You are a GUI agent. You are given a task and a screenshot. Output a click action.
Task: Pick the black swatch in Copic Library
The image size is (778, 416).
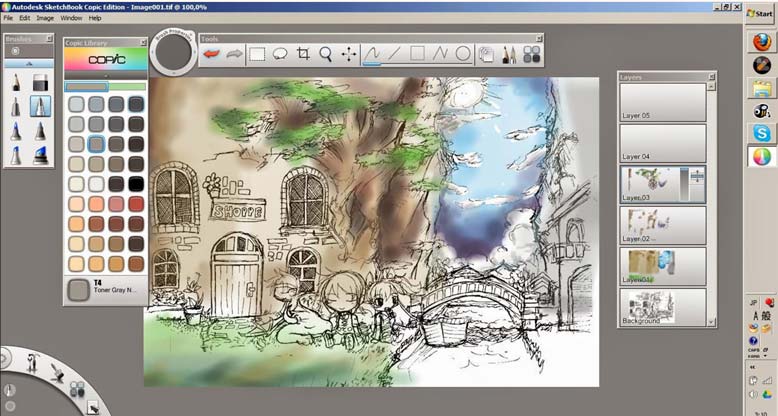[x=136, y=184]
